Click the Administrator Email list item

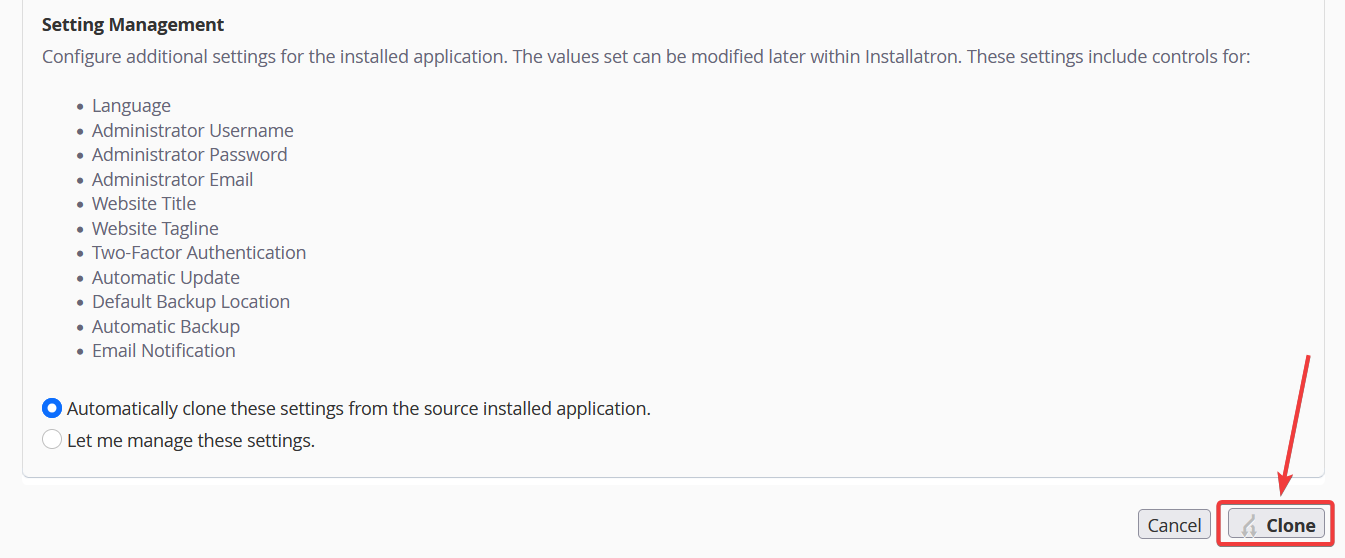[x=173, y=179]
